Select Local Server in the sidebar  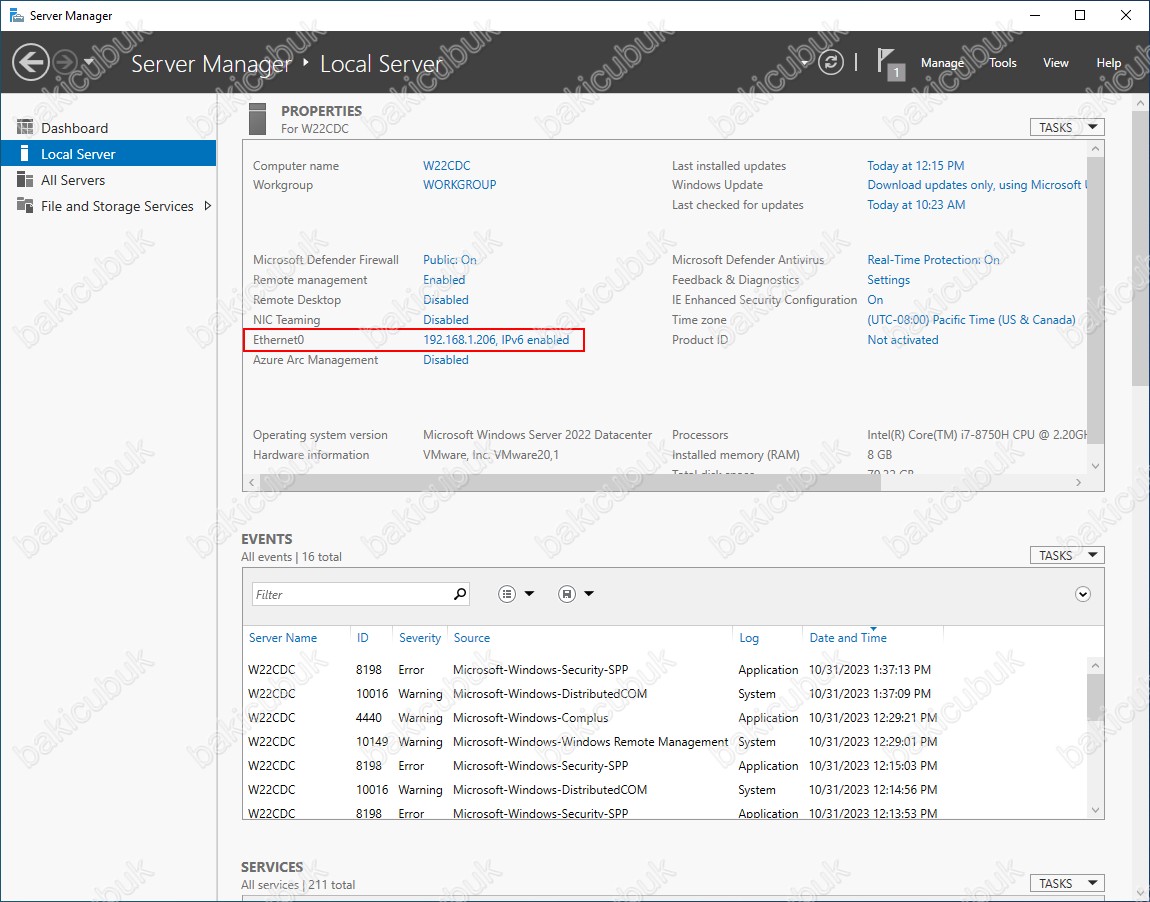click(109, 154)
